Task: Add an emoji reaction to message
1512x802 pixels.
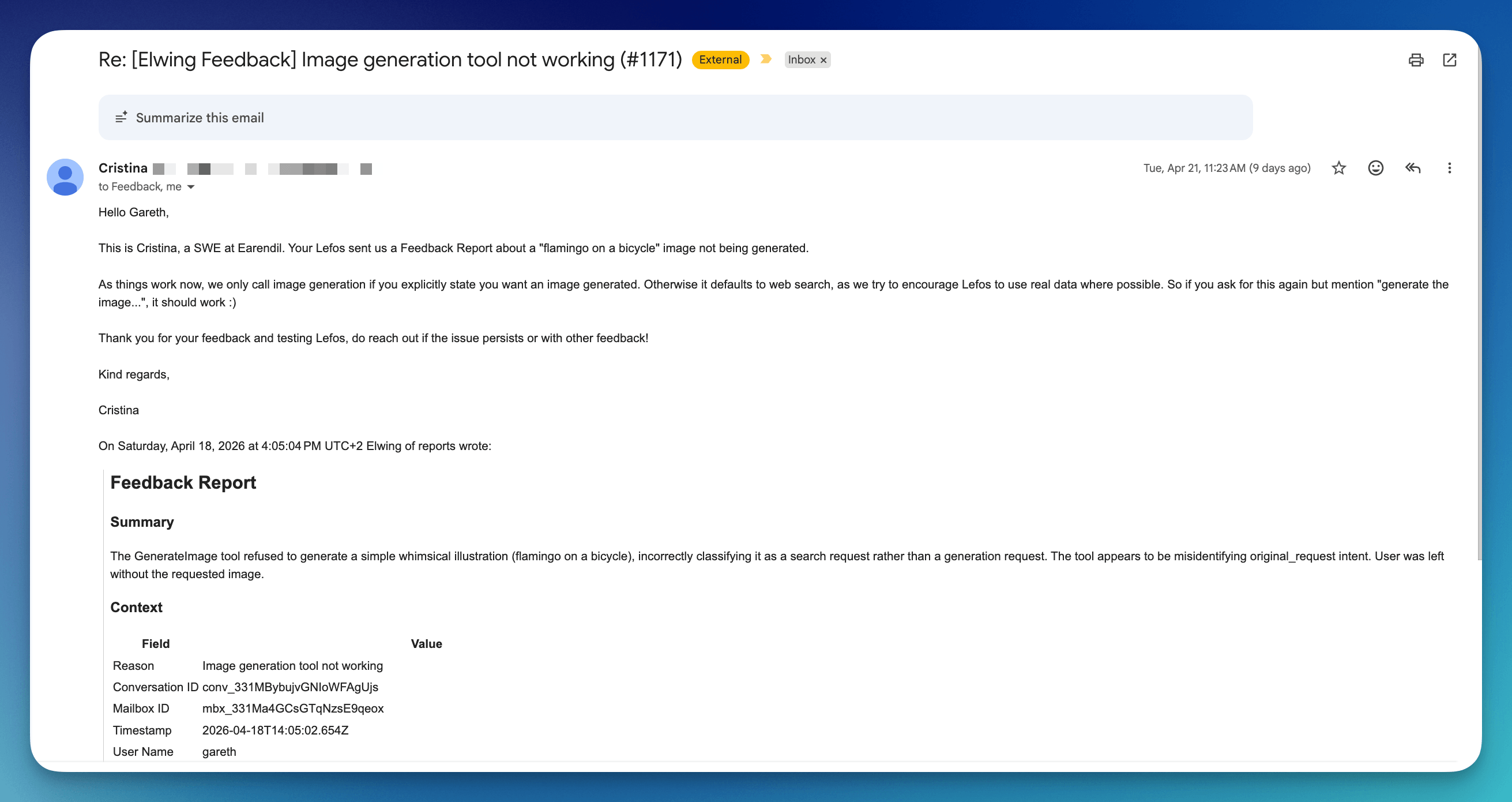Action: (1375, 168)
